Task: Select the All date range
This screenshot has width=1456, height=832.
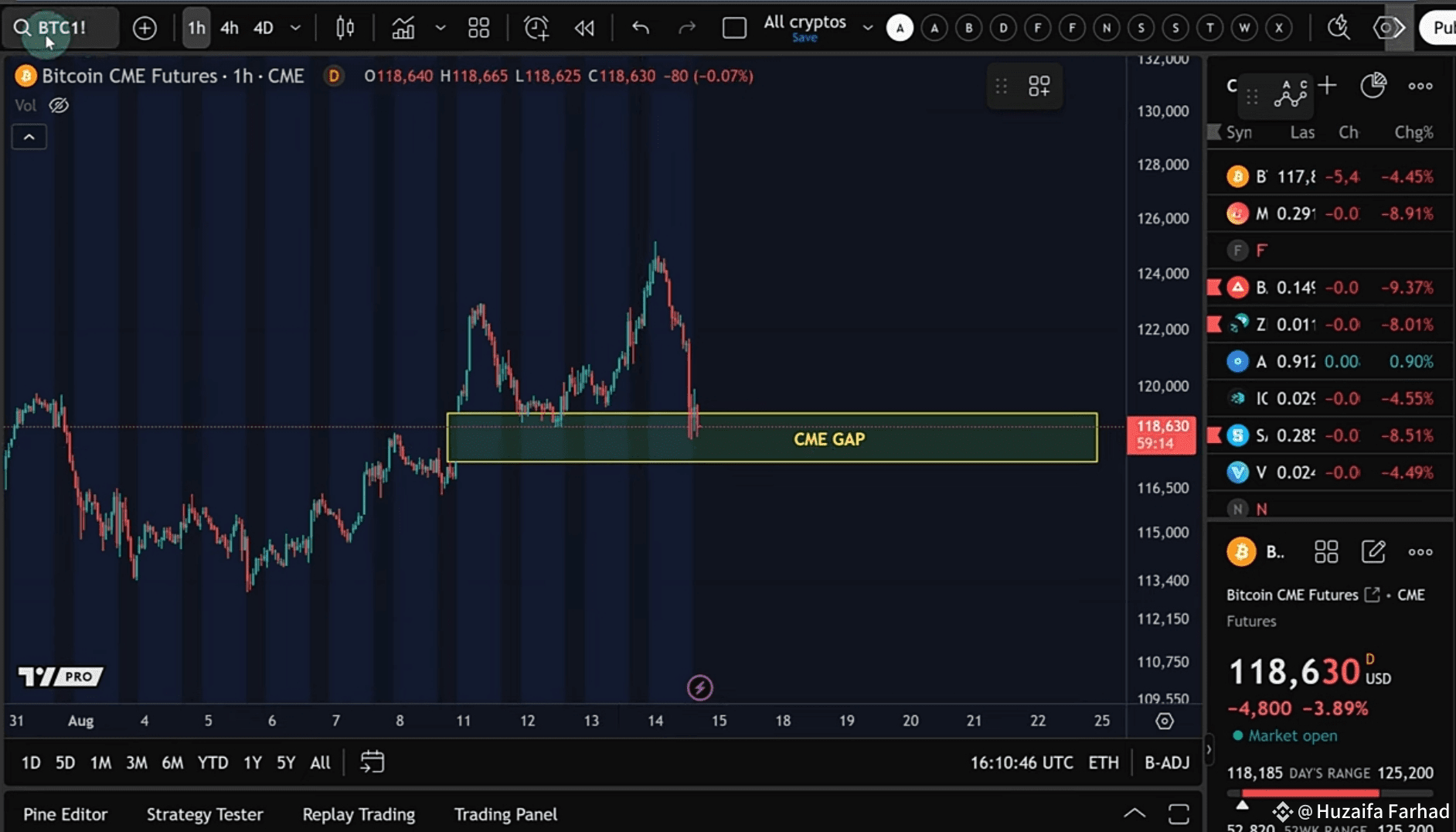Action: pos(320,763)
